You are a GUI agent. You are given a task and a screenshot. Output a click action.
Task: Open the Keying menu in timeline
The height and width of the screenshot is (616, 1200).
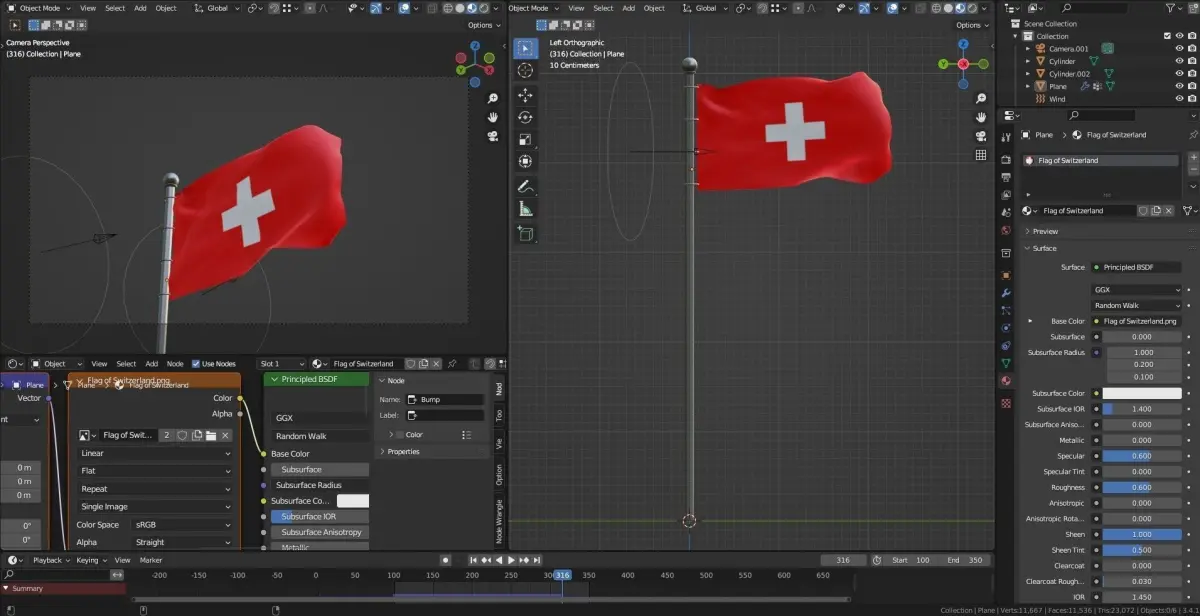click(x=90, y=560)
